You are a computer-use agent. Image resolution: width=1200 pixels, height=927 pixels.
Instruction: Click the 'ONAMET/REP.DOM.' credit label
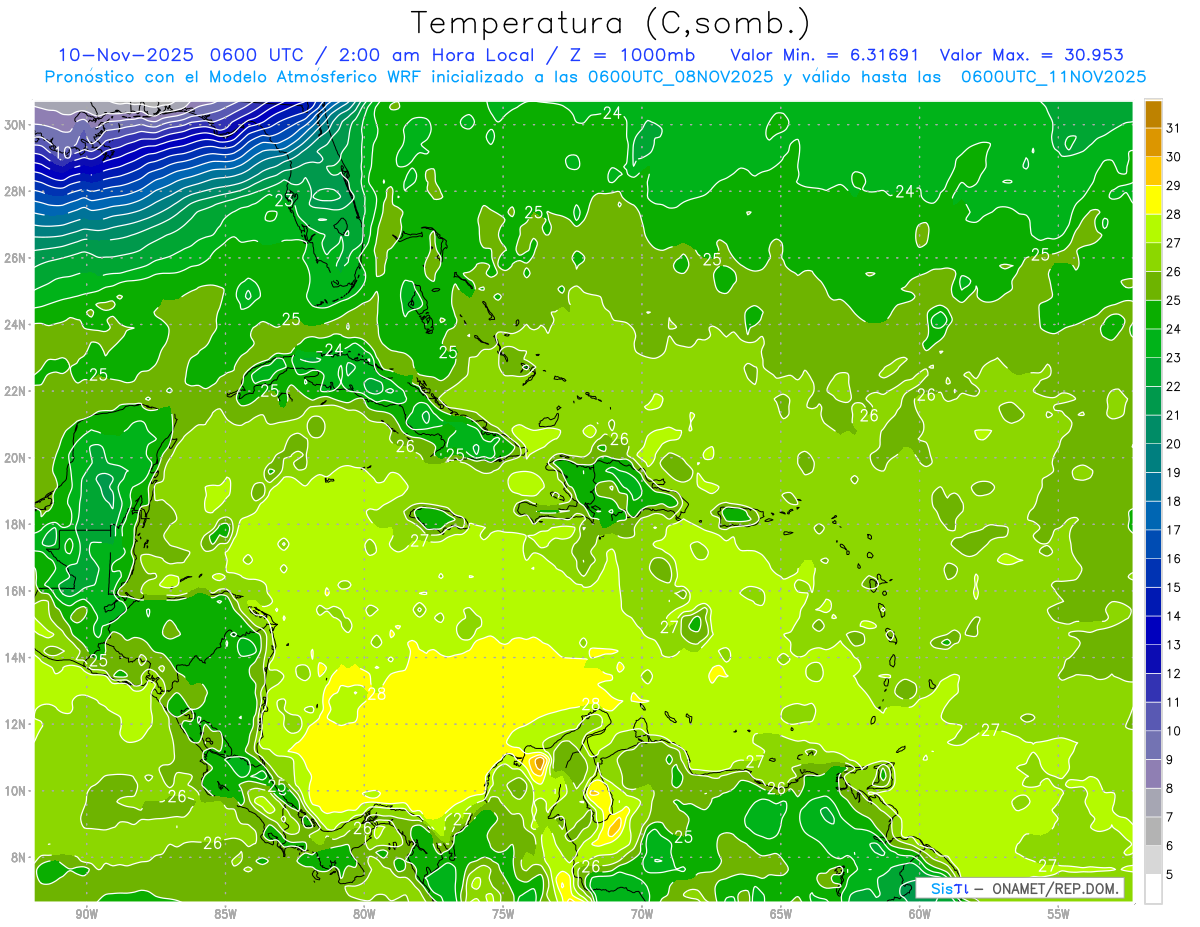coord(1055,888)
